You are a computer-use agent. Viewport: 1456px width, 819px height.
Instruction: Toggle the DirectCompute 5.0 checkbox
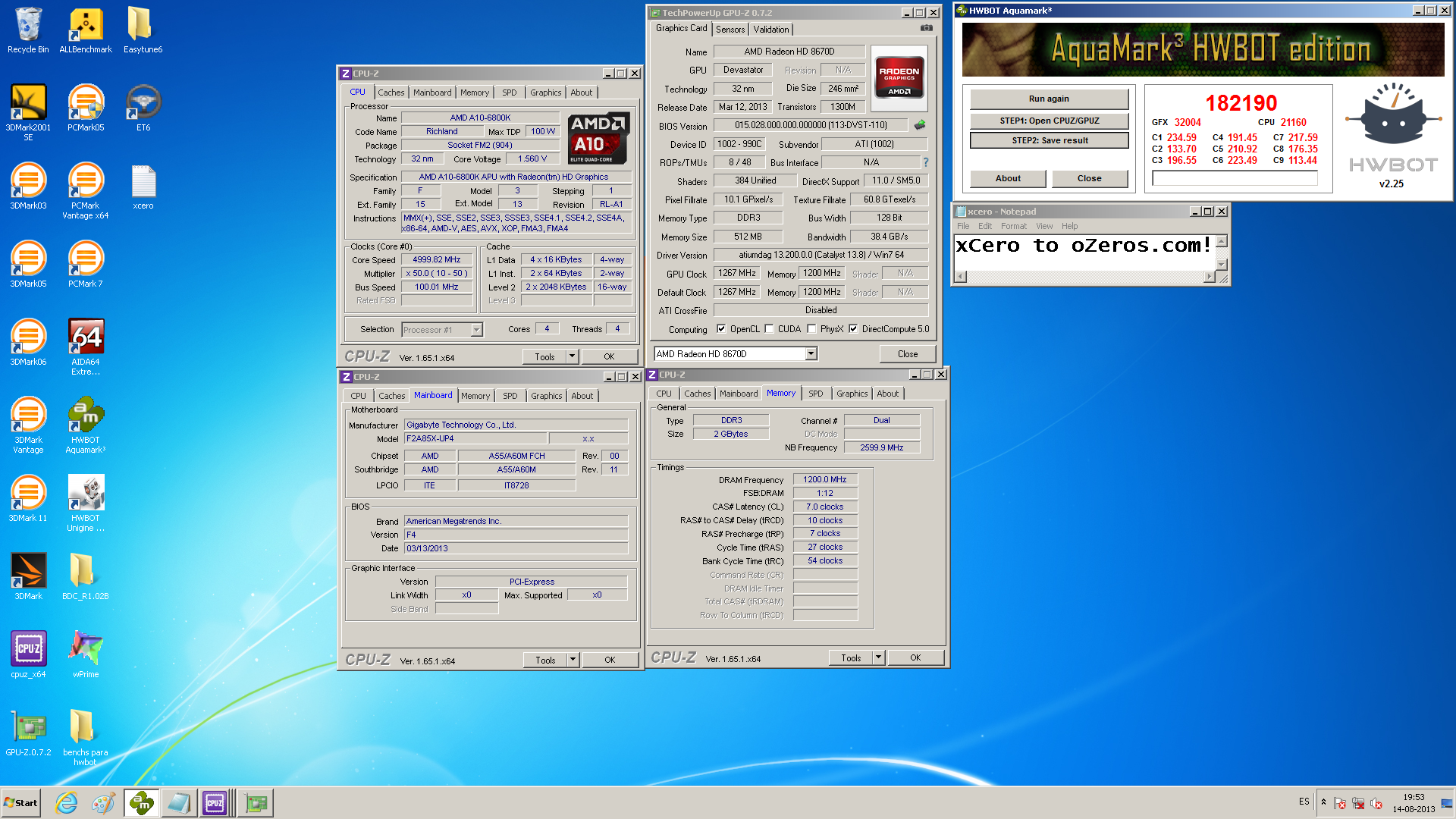[x=853, y=329]
